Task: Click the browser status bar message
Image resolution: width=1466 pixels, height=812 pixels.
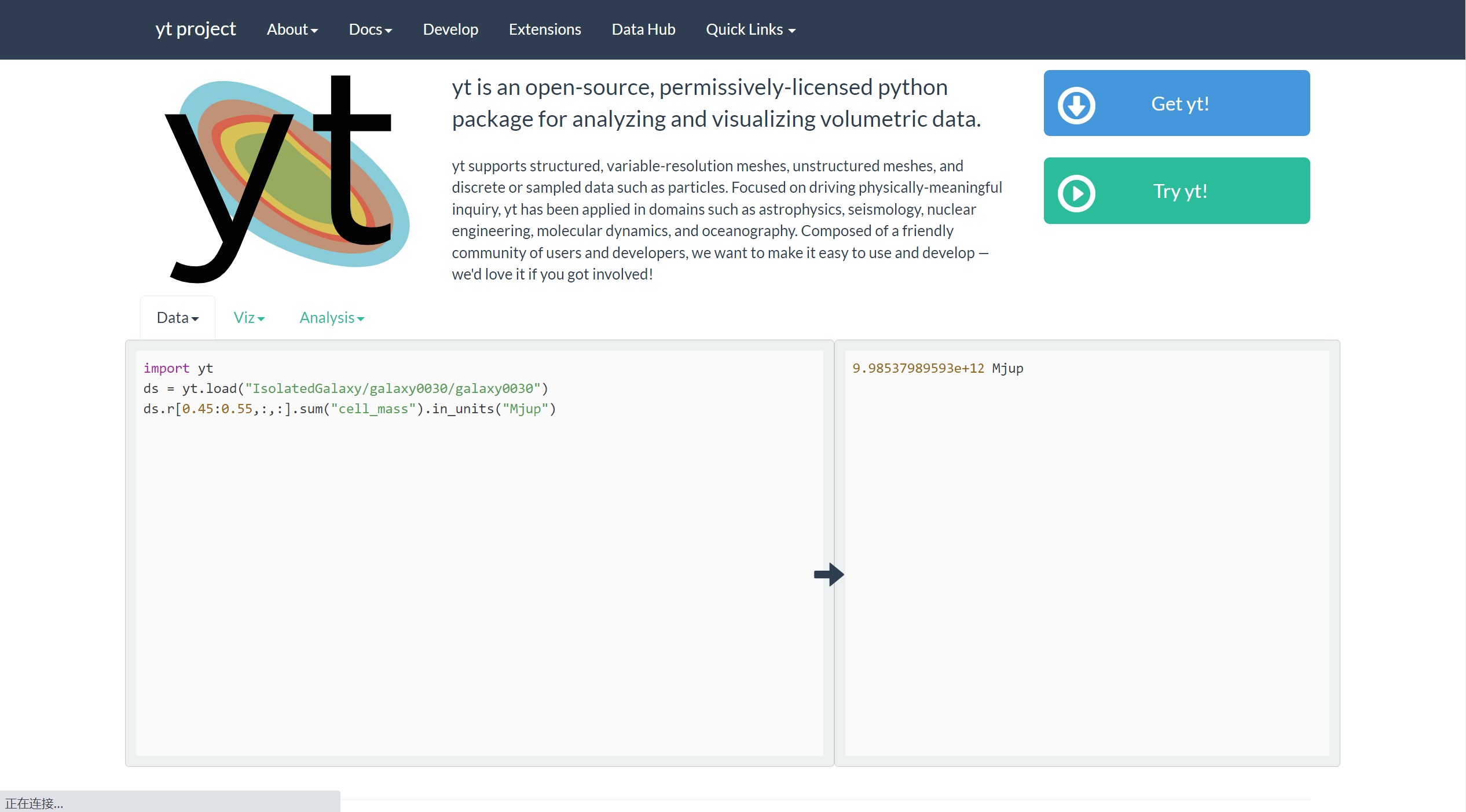Action: (34, 803)
